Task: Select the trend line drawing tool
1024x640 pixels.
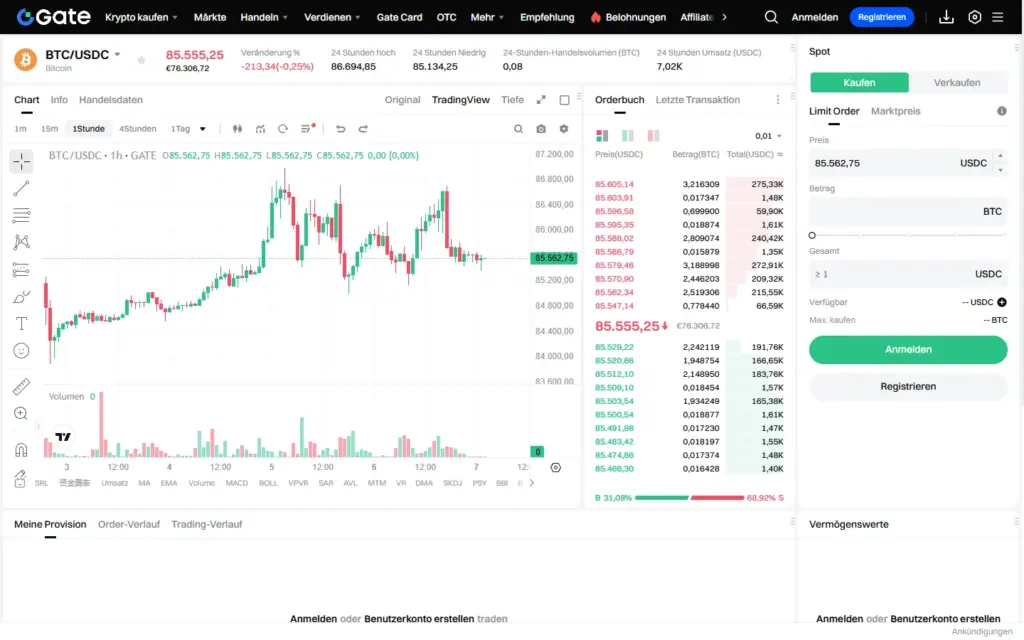Action: tap(21, 189)
